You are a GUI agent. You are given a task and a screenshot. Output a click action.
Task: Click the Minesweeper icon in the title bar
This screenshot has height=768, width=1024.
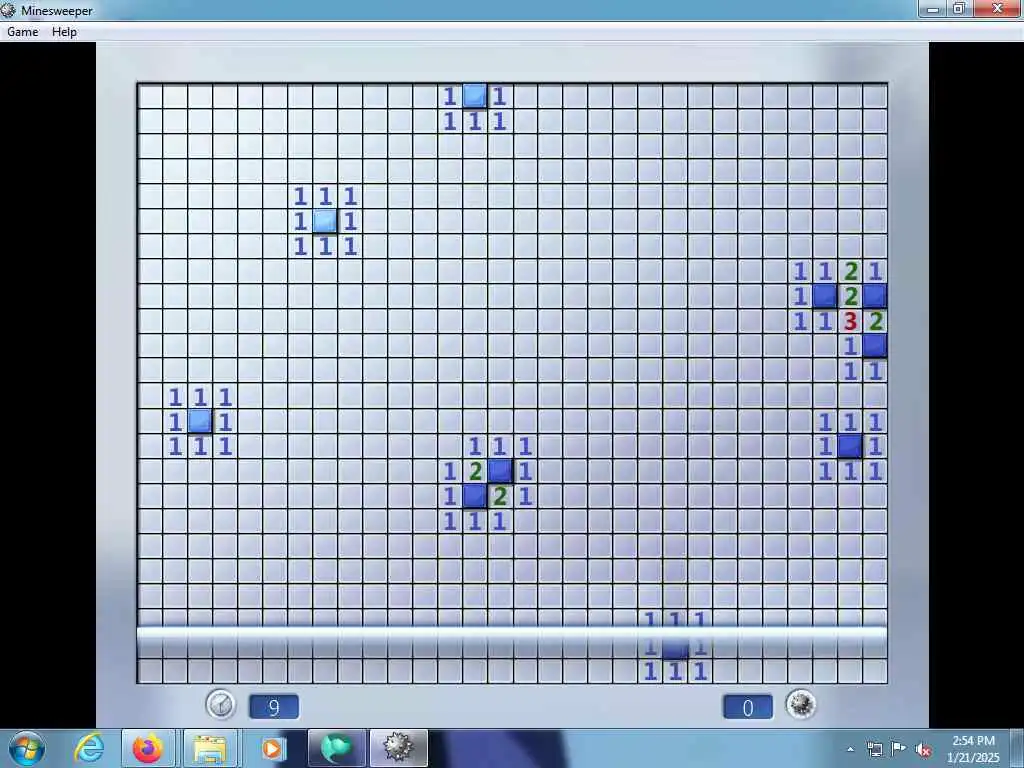[x=8, y=10]
